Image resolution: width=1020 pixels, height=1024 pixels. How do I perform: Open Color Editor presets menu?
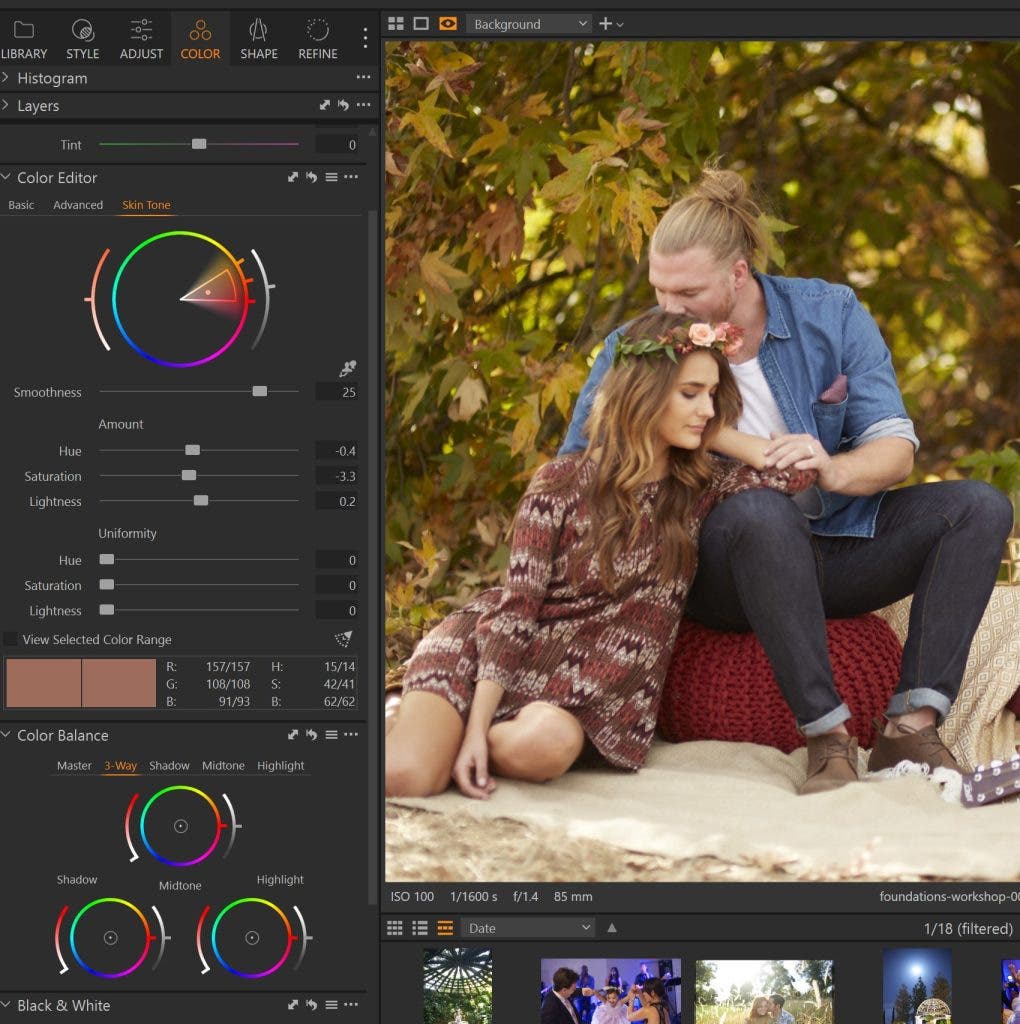(x=332, y=177)
